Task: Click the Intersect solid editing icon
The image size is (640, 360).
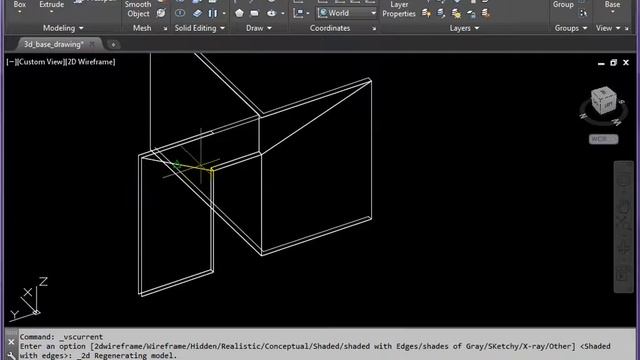Action: click(x=180, y=13)
